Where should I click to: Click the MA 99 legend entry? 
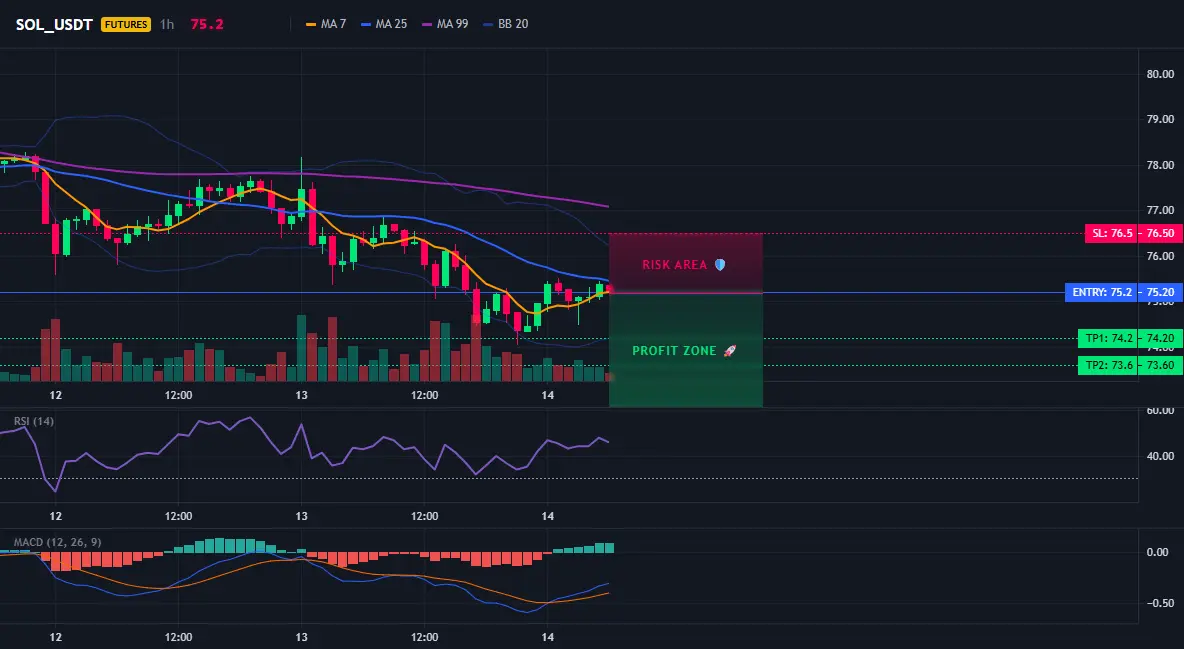[x=445, y=24]
